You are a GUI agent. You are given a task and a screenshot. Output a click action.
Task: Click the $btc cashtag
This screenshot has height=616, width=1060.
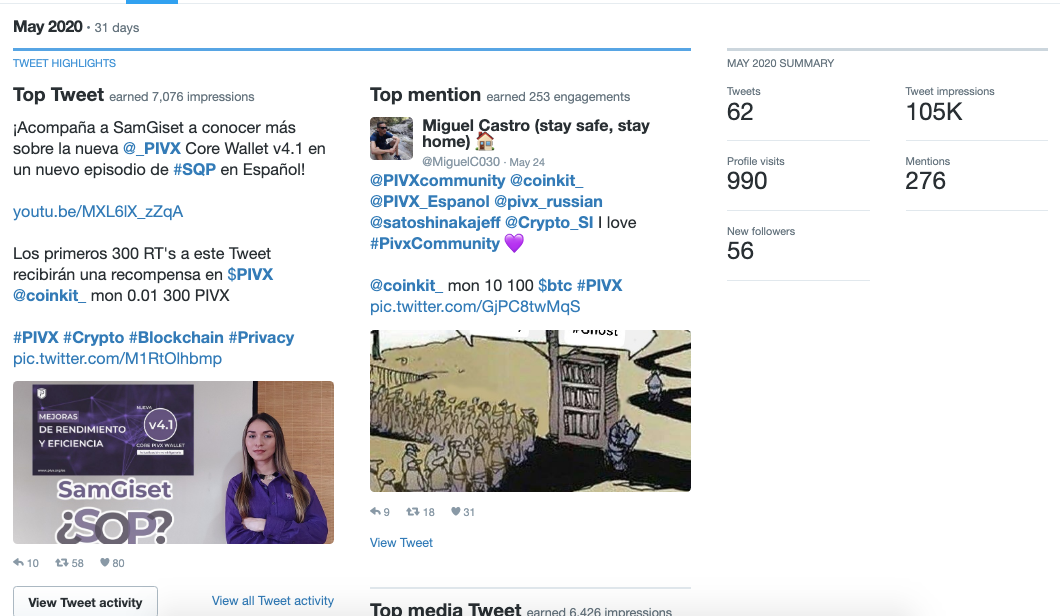point(555,285)
